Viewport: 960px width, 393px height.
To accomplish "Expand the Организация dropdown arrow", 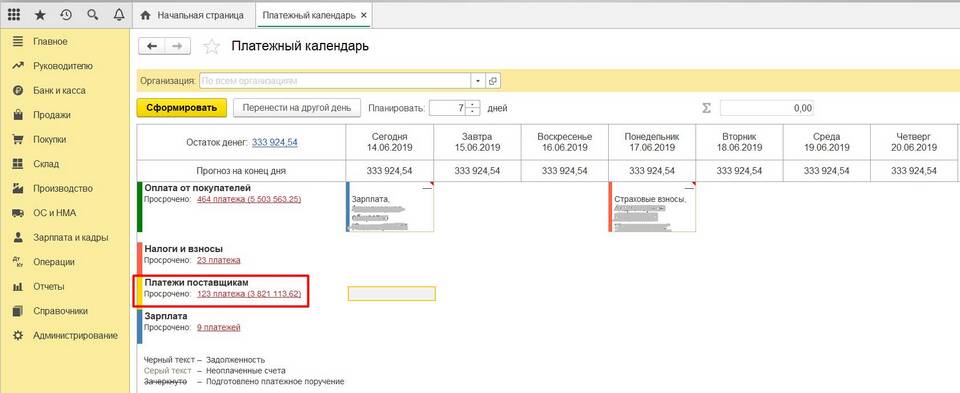I will click(478, 81).
